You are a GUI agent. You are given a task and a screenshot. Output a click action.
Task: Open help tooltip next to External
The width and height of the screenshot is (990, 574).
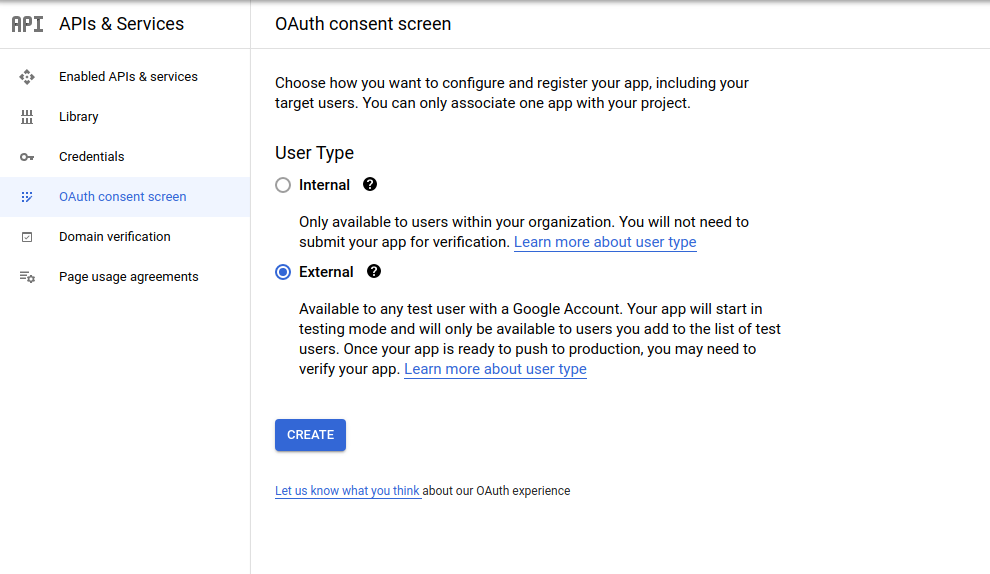coord(374,272)
